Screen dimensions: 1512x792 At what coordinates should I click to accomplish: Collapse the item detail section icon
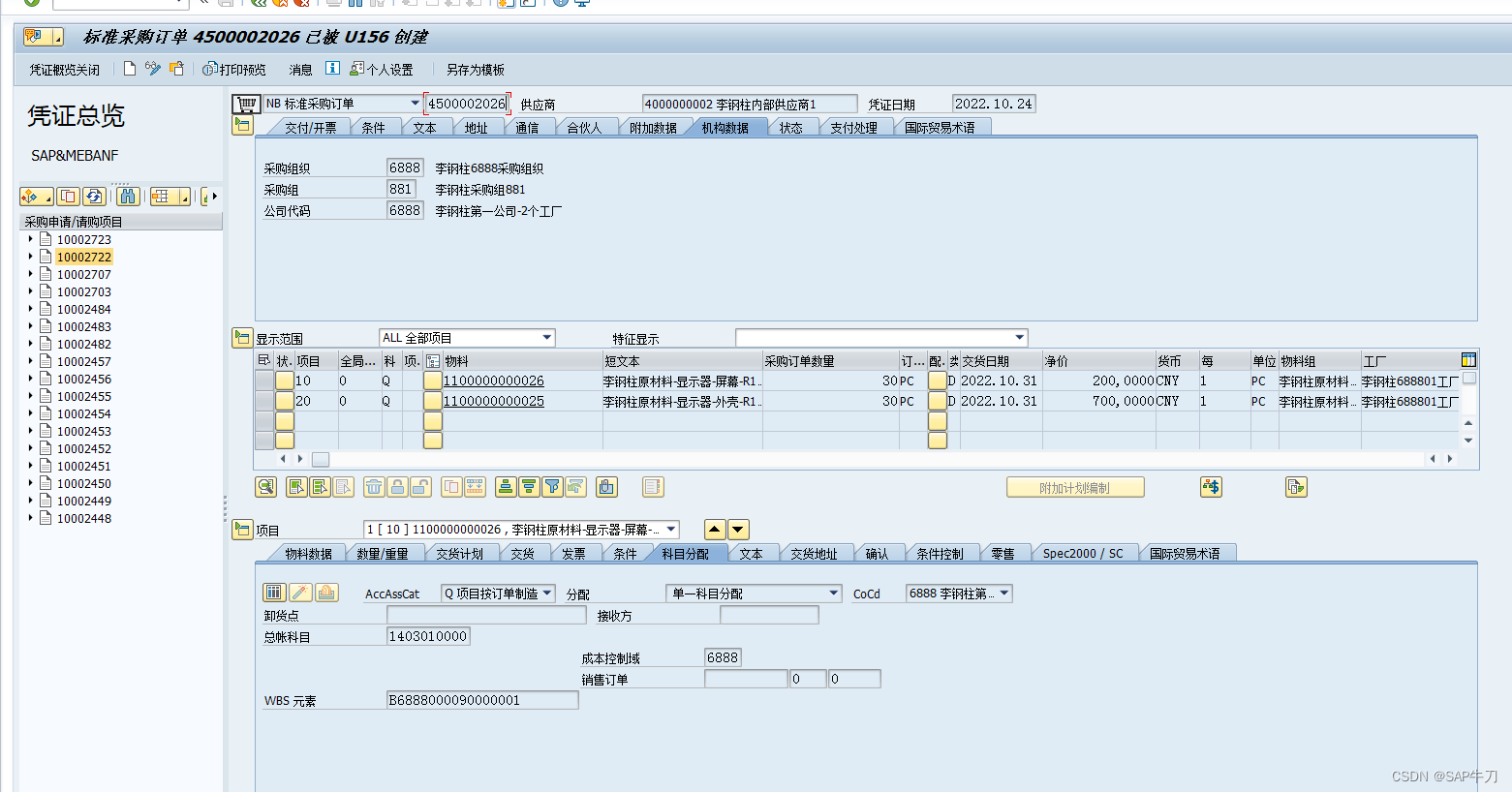click(242, 530)
